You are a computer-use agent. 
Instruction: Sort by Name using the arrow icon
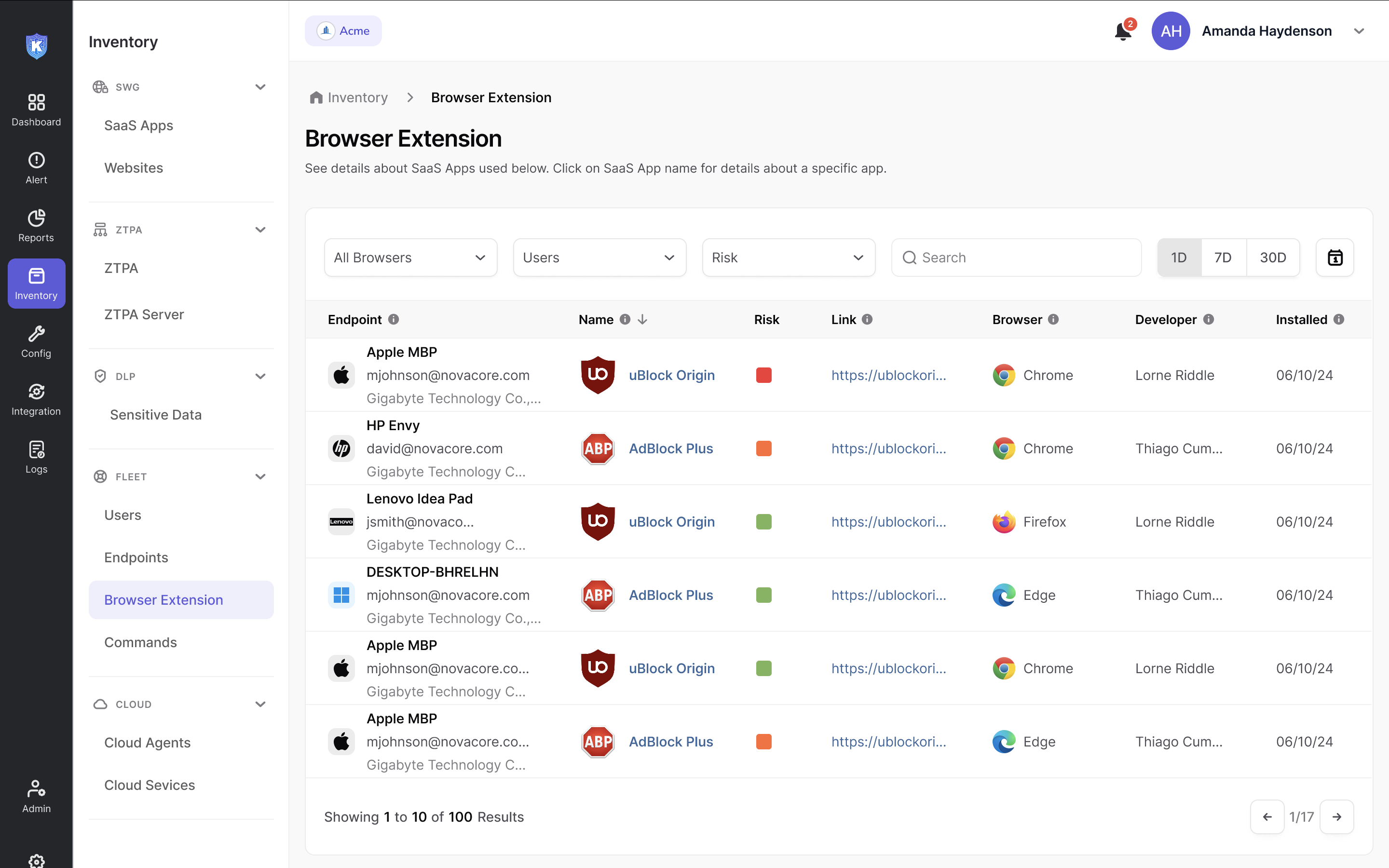[642, 319]
